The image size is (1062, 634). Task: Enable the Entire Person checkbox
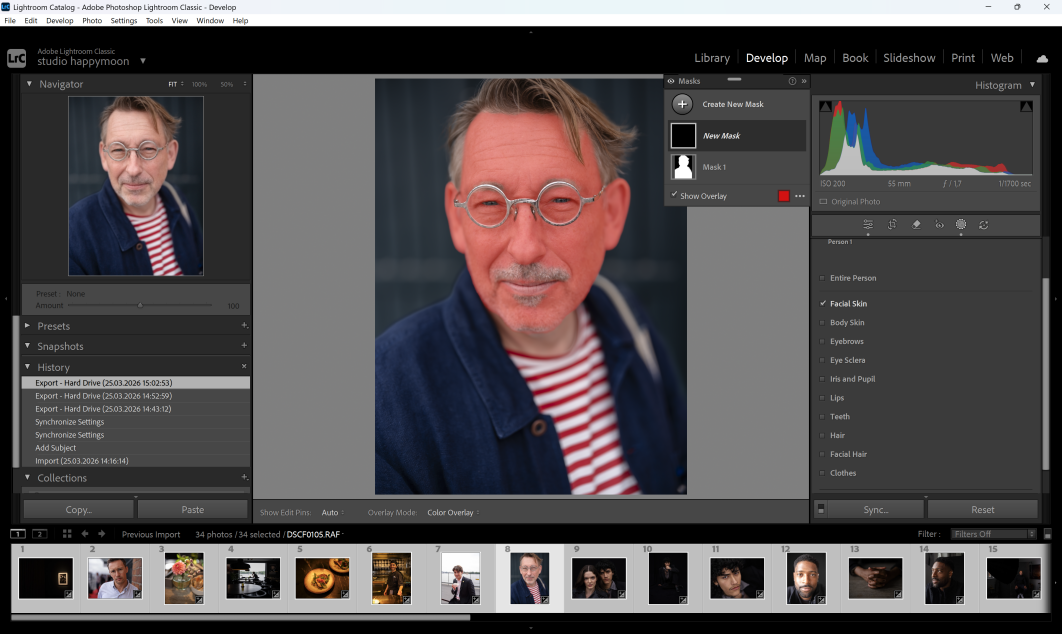[x=823, y=278]
